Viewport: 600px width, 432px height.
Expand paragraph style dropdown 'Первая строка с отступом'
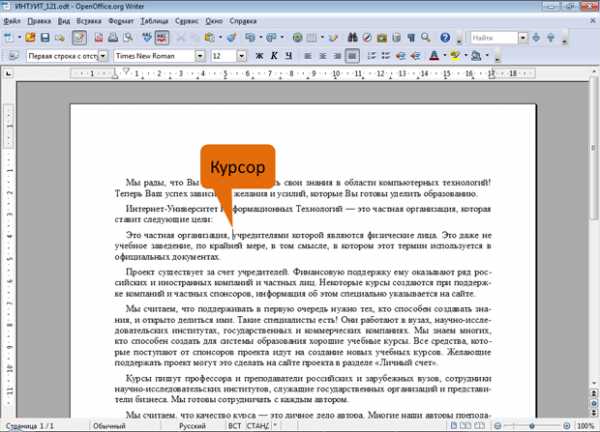(103, 56)
